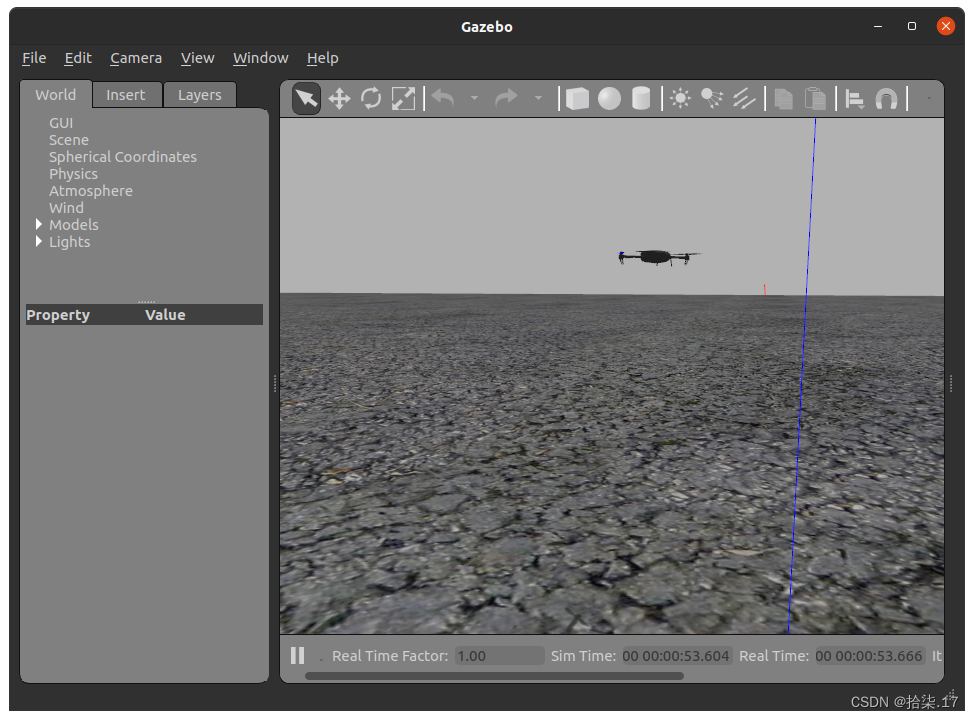The height and width of the screenshot is (720, 974).
Task: Insert a cylinder shape
Action: tap(641, 98)
